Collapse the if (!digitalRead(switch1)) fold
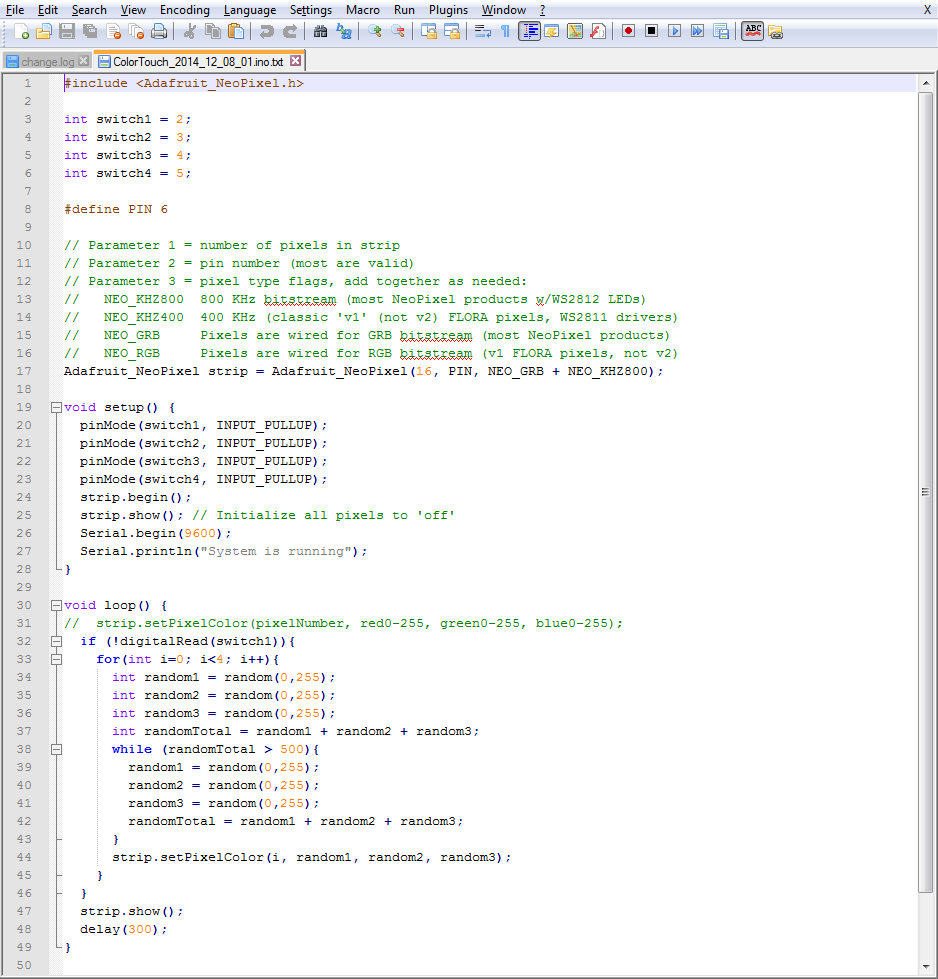This screenshot has width=938, height=979. 56,641
